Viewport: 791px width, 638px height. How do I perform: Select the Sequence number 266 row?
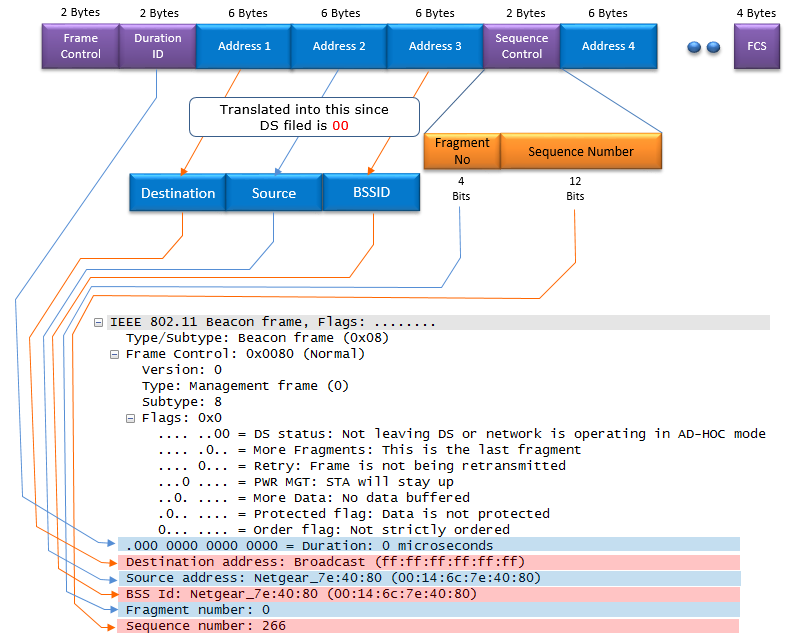pyautogui.click(x=429, y=626)
